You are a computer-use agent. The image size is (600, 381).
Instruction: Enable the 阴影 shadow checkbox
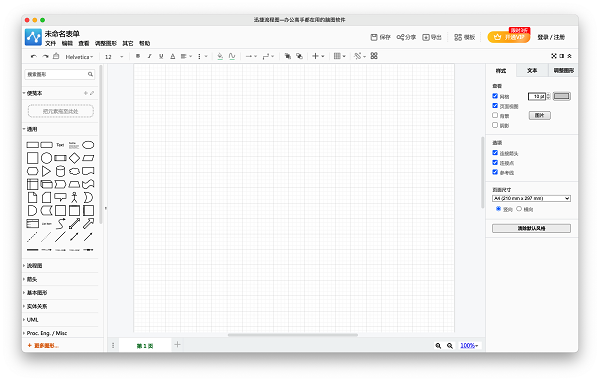[x=495, y=125]
